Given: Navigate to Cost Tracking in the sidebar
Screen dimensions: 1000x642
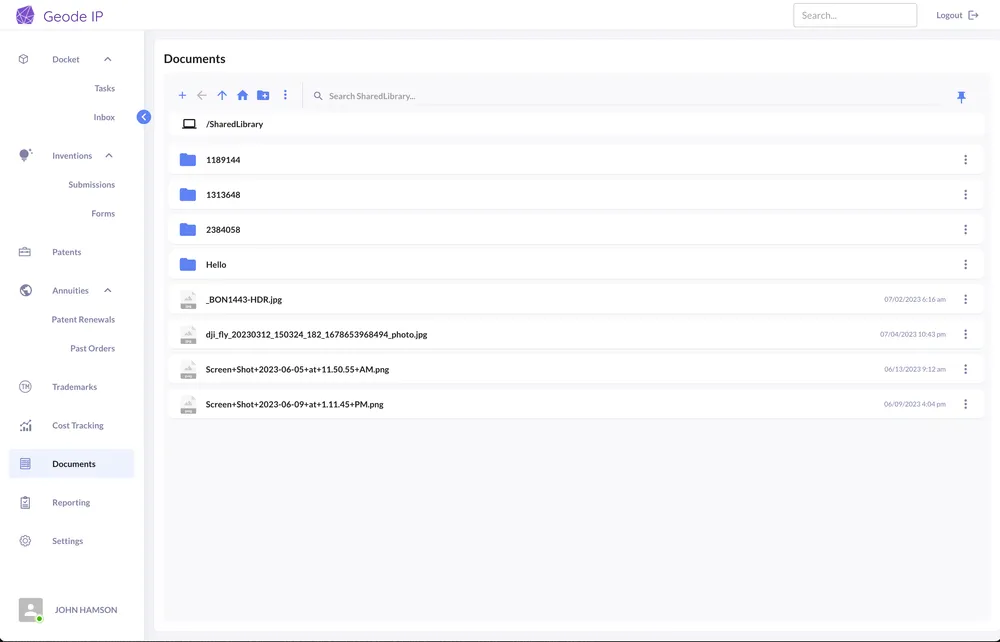Looking at the screenshot, I should [x=77, y=426].
